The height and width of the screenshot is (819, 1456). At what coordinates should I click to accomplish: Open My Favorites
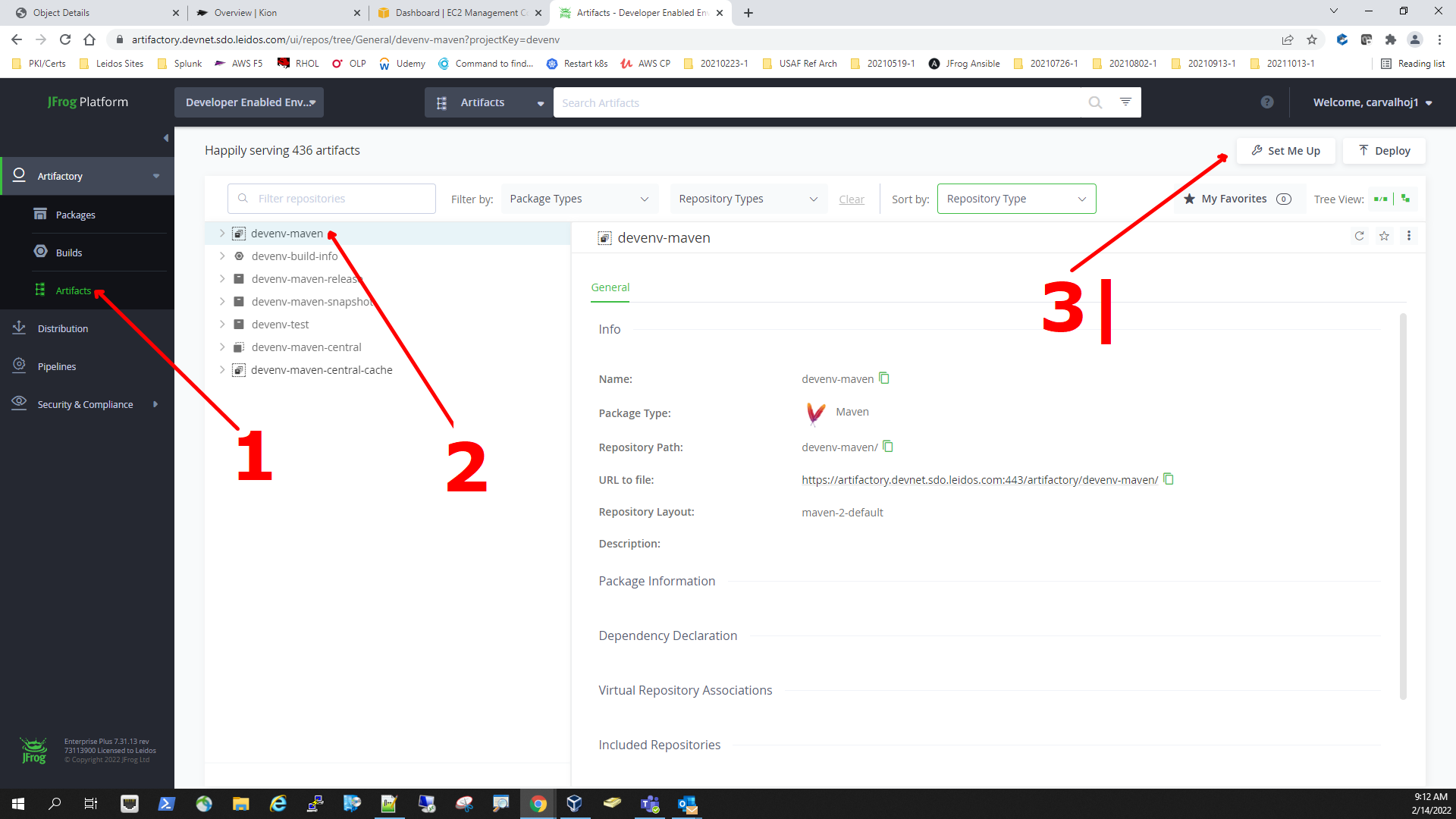pyautogui.click(x=1238, y=199)
